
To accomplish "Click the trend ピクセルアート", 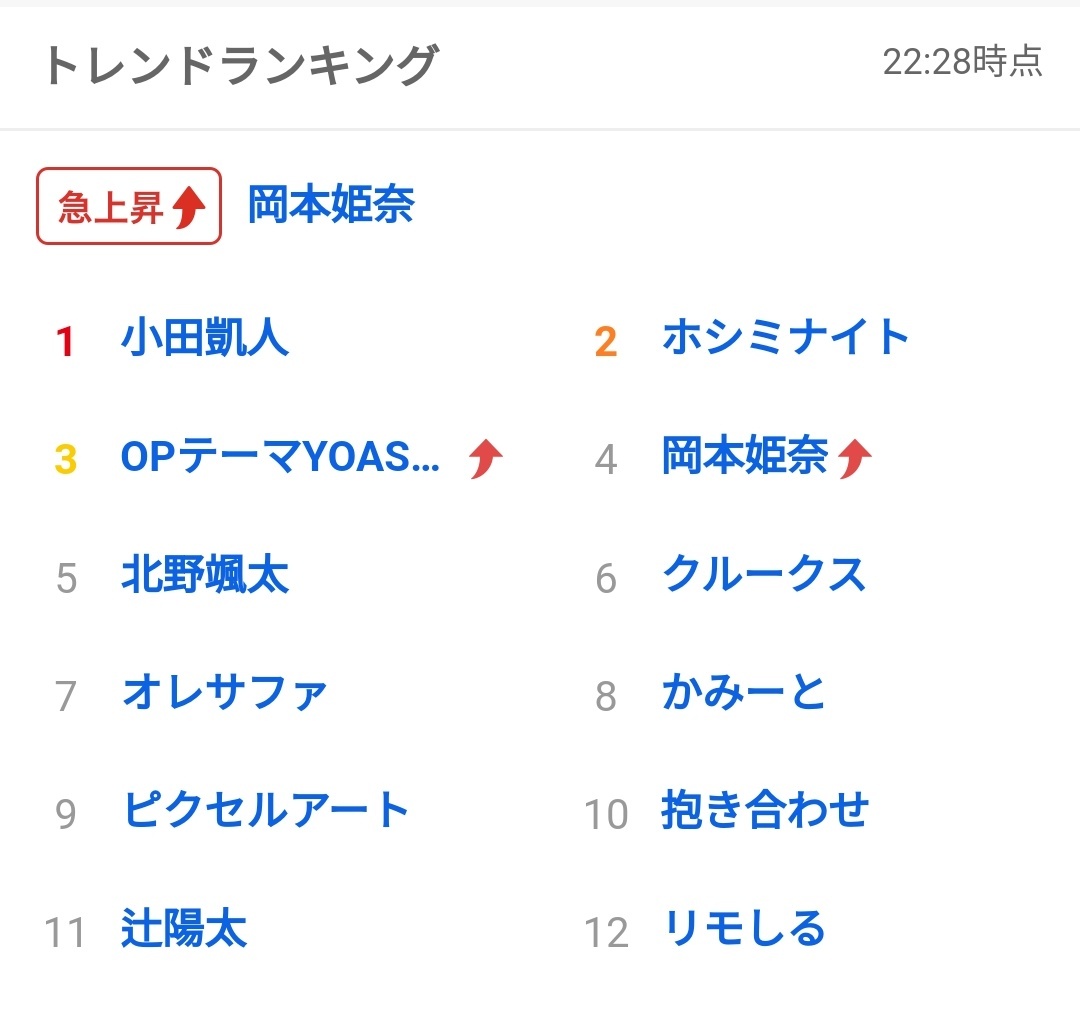I will coord(266,811).
